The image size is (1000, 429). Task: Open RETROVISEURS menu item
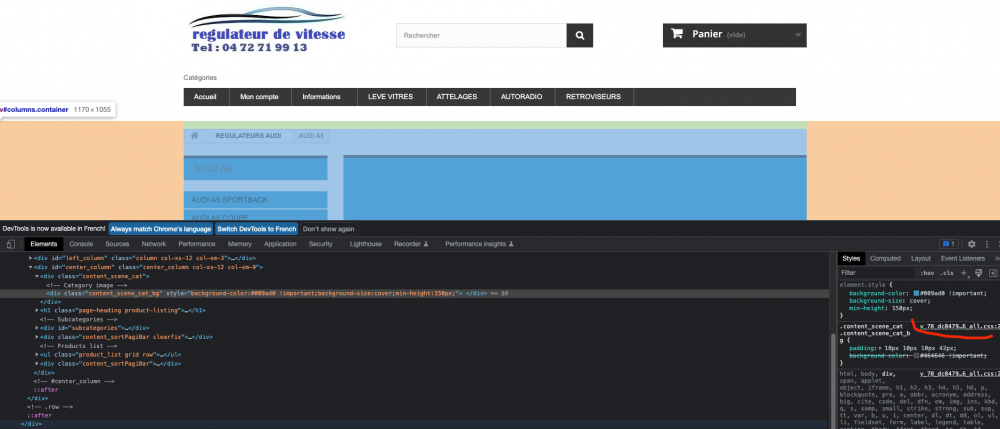[593, 97]
